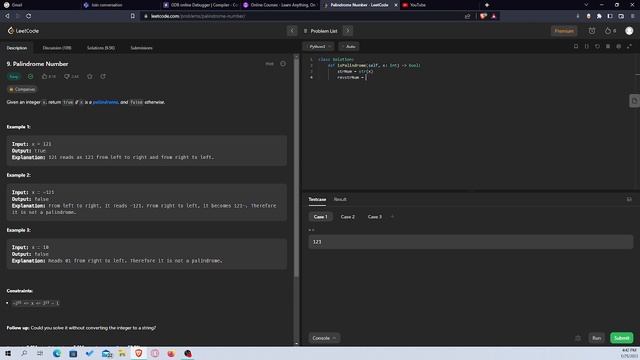The height and width of the screenshot is (360, 640).
Task: Open a new browser tab
Action: [487, 5]
